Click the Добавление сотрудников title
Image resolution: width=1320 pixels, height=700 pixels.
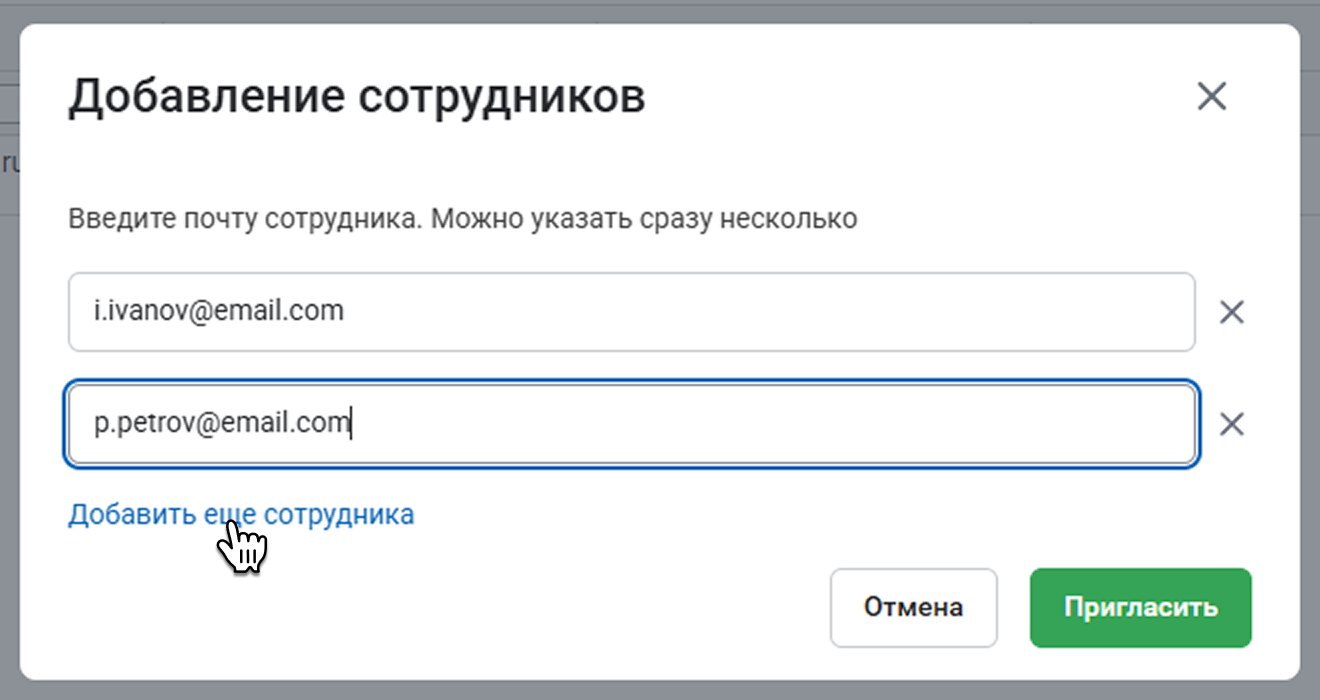click(x=356, y=98)
